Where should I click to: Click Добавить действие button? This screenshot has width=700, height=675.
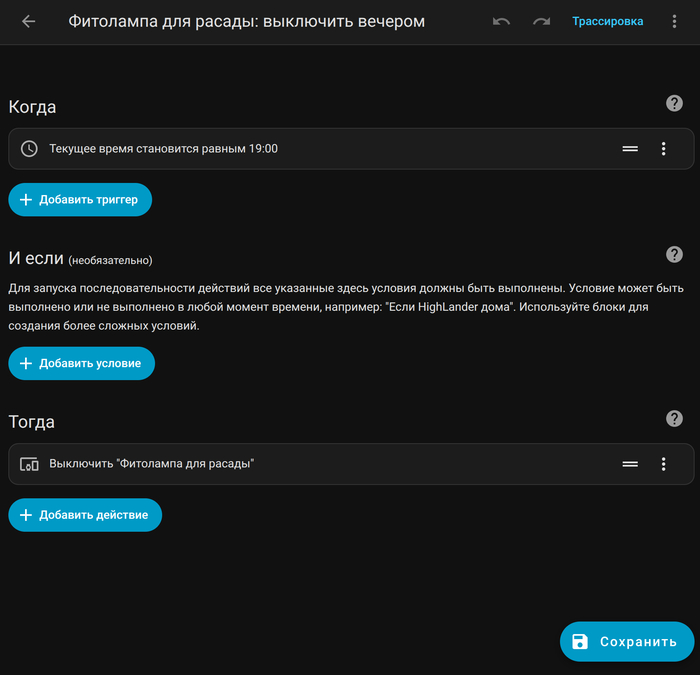coord(85,515)
